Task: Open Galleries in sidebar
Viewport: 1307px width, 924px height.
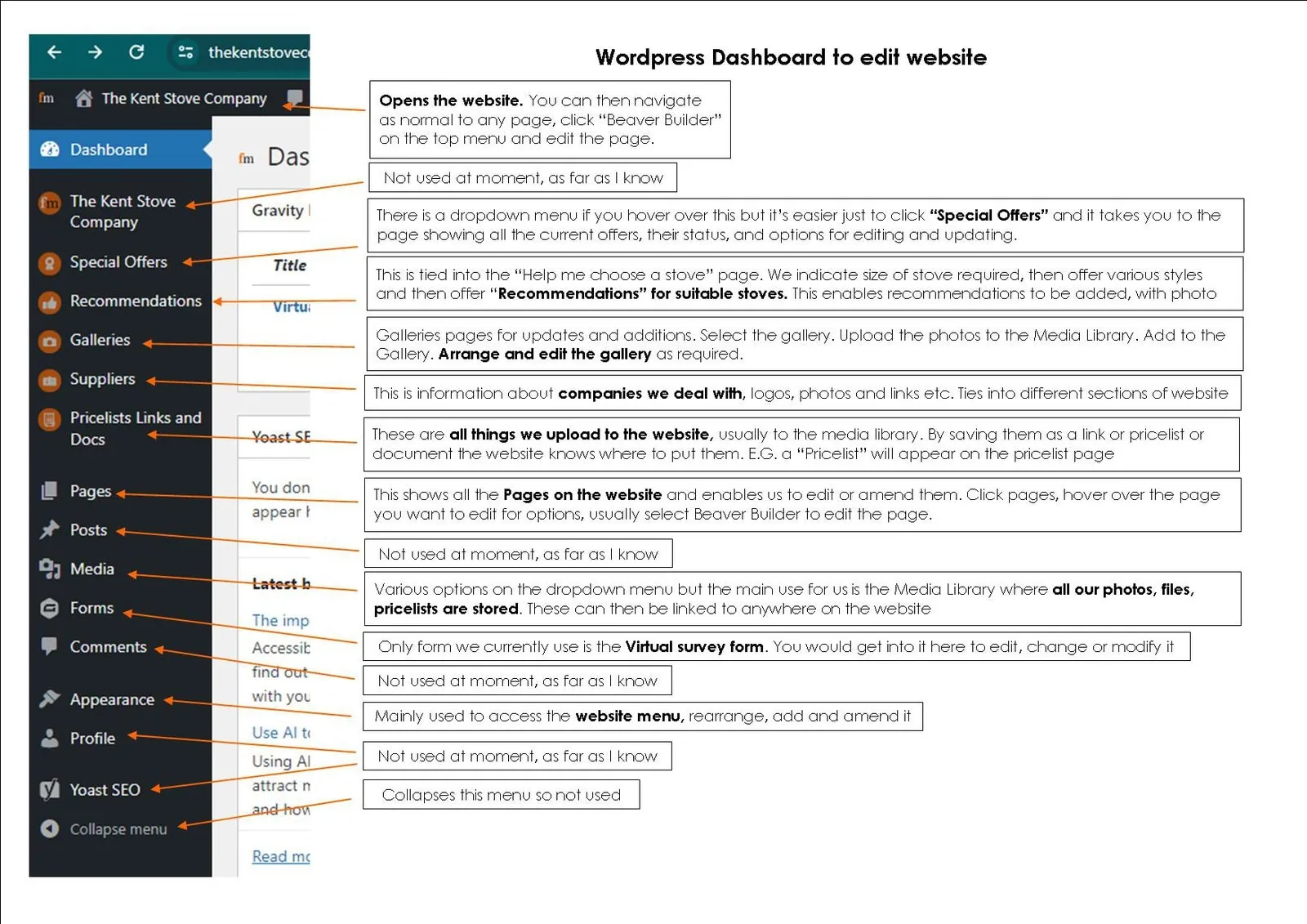Action: pyautogui.click(x=100, y=340)
